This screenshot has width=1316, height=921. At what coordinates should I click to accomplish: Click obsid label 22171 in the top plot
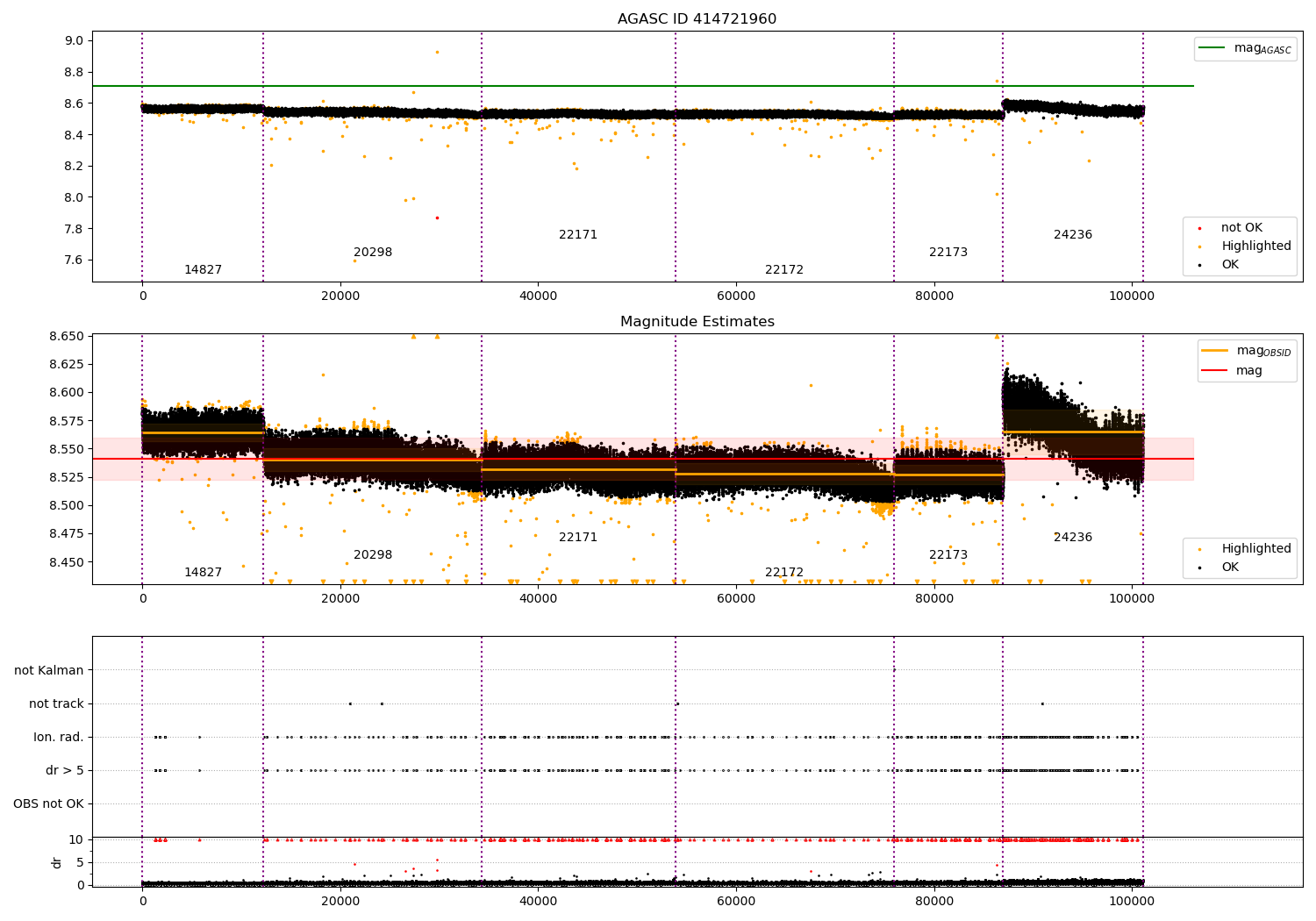pyautogui.click(x=578, y=235)
